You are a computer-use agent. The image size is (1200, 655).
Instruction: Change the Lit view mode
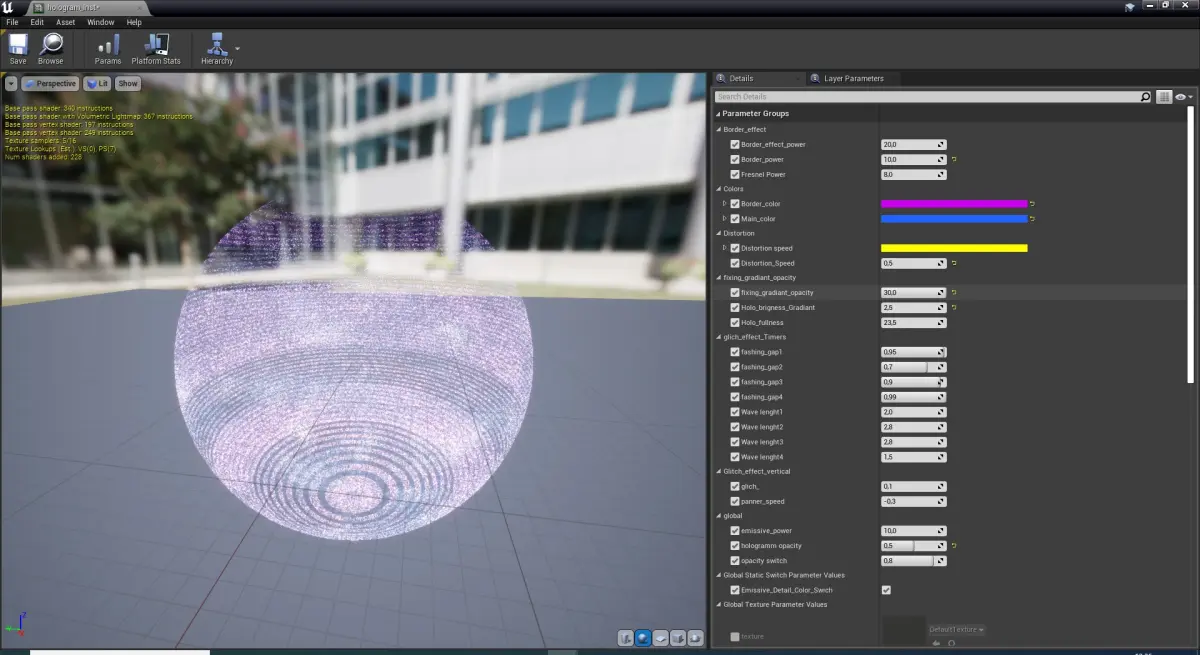pos(97,84)
